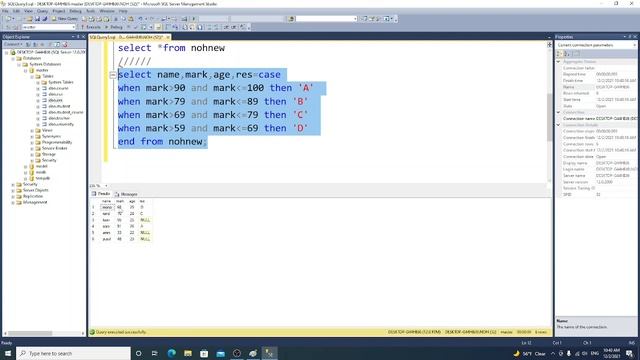Select the msdb database

pos(41,172)
